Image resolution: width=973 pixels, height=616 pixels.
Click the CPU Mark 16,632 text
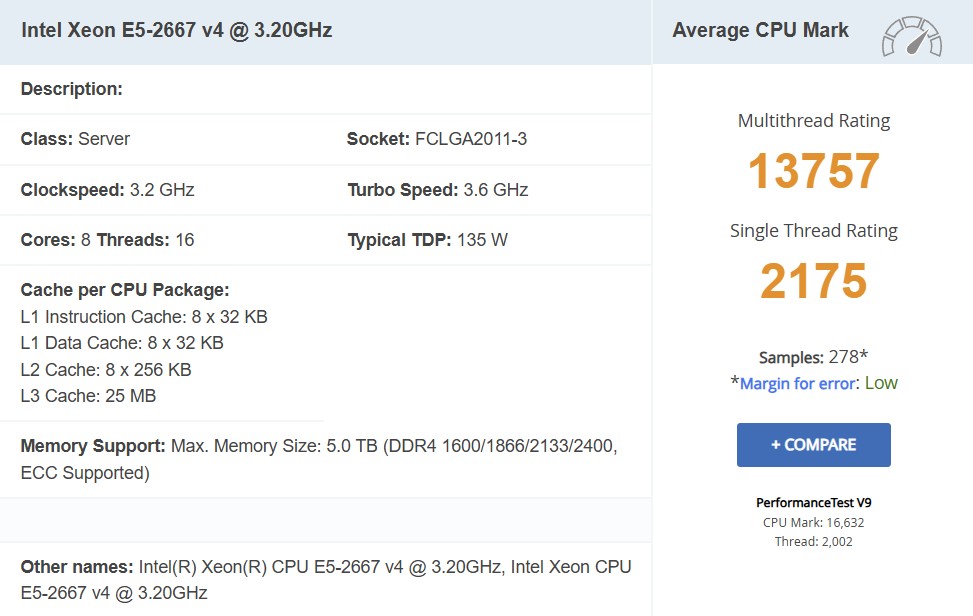point(814,522)
